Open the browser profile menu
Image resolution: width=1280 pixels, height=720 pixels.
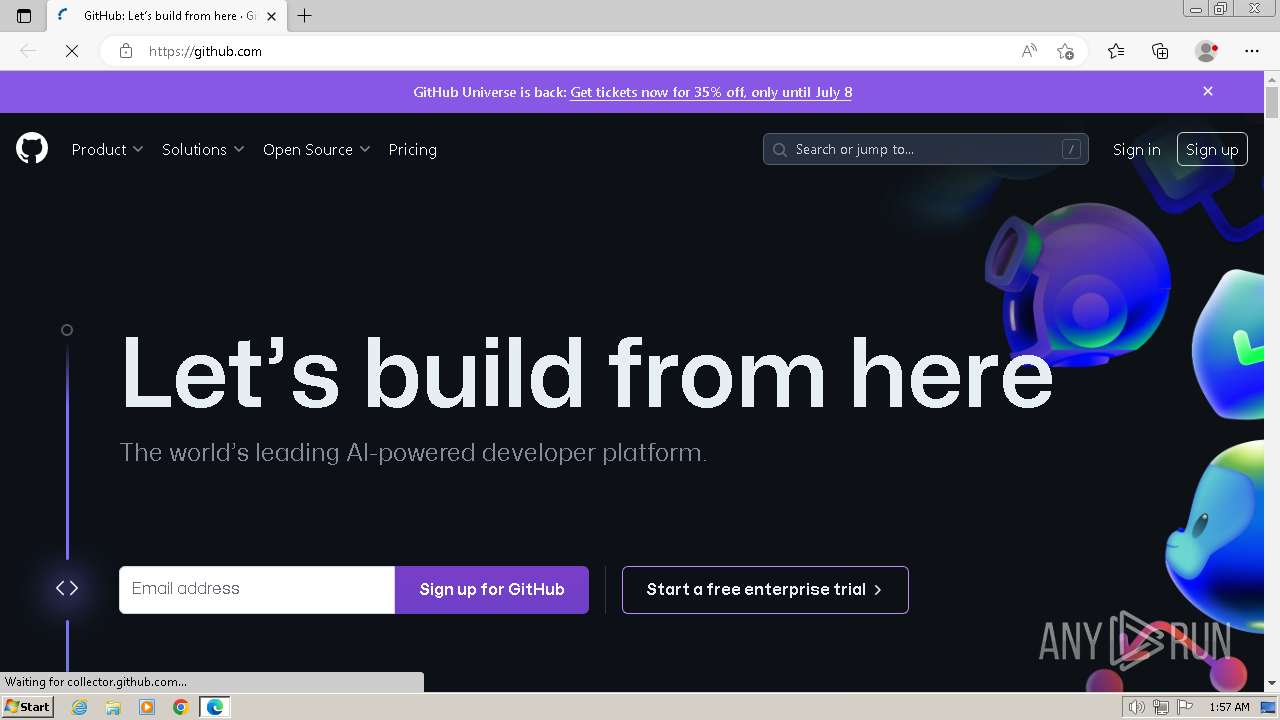1206,51
